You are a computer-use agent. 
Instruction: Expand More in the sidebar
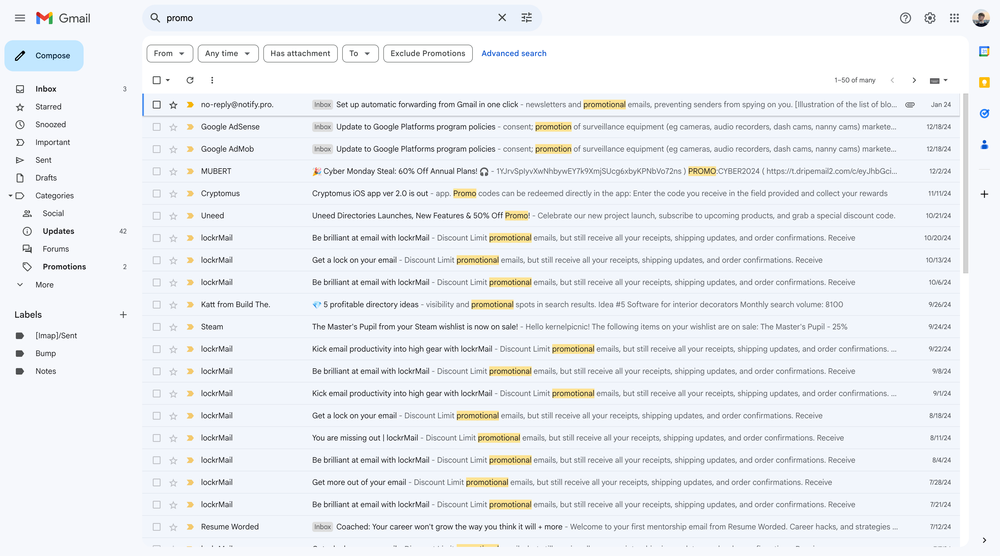click(x=45, y=285)
